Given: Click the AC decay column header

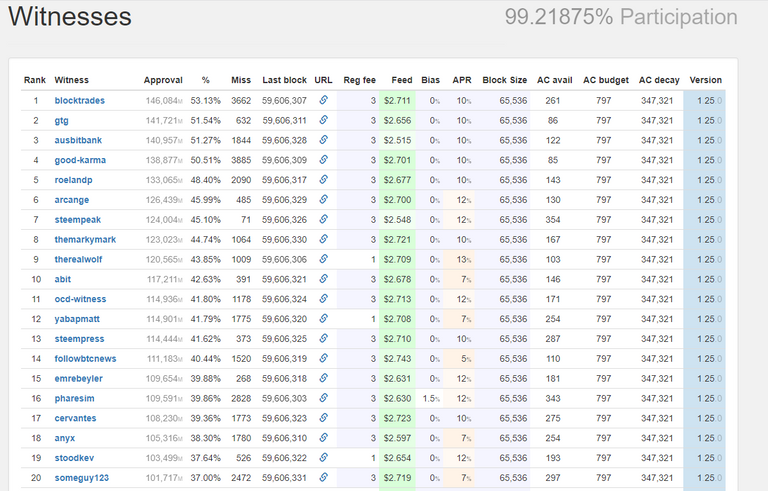Looking at the screenshot, I should click(x=659, y=80).
